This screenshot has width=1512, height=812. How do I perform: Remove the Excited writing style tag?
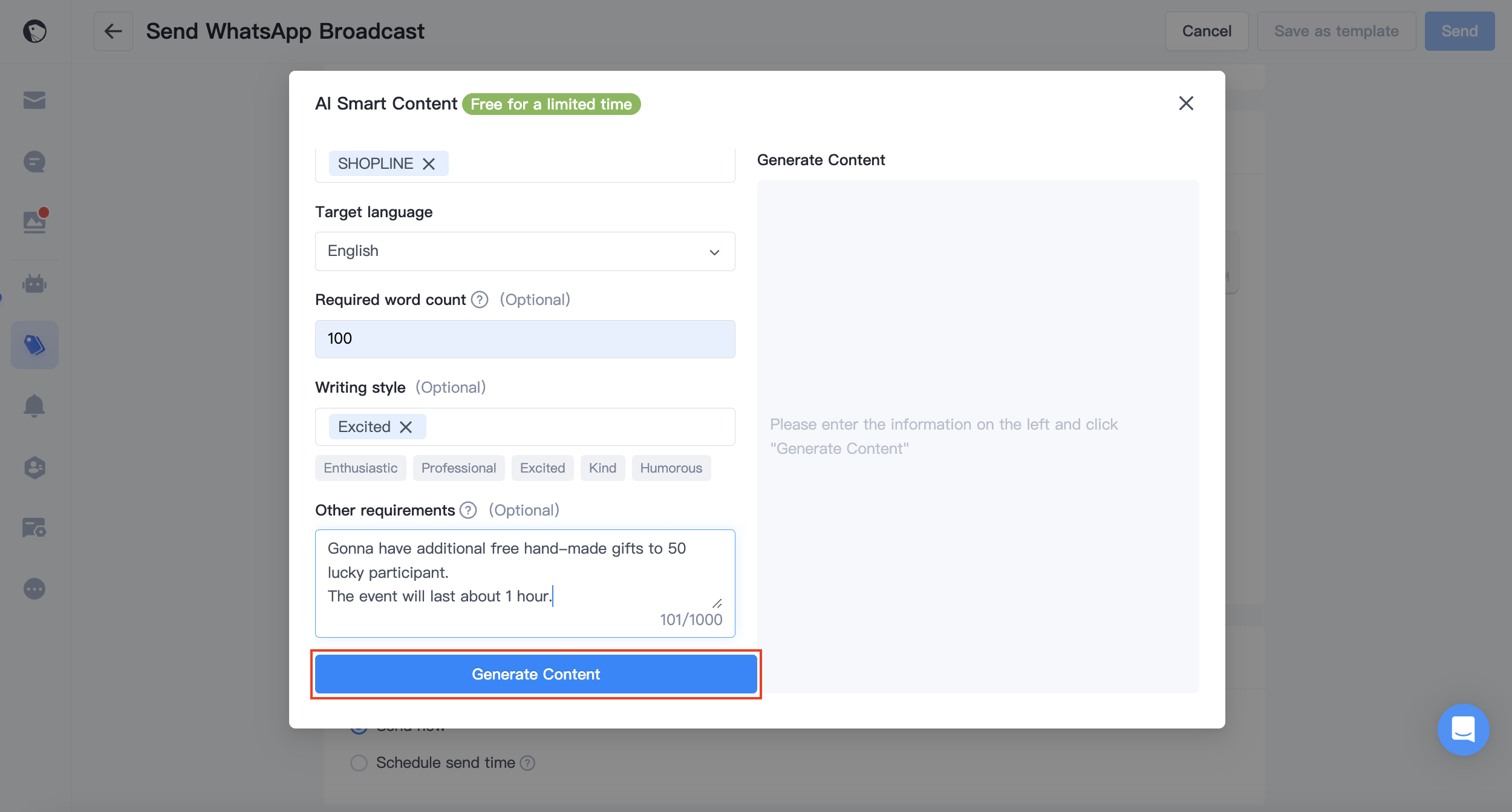tap(406, 427)
